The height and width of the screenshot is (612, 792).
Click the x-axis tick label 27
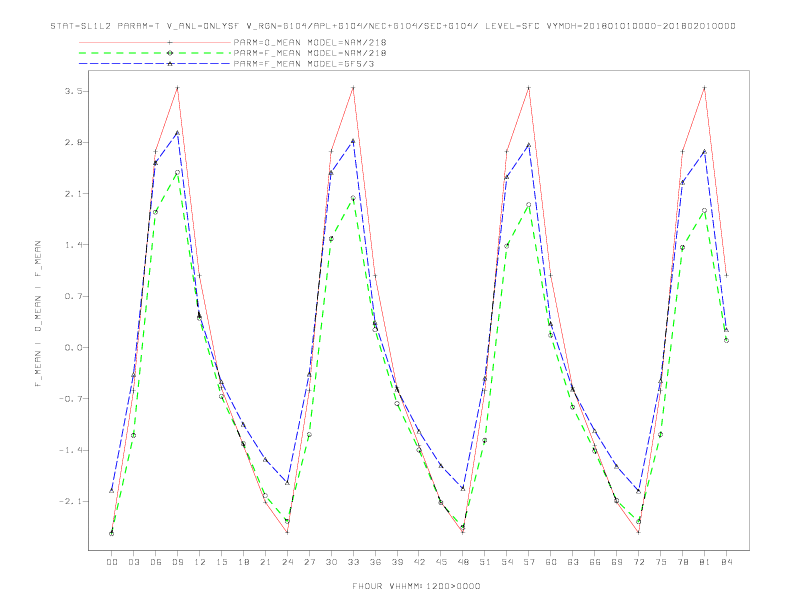309,562
